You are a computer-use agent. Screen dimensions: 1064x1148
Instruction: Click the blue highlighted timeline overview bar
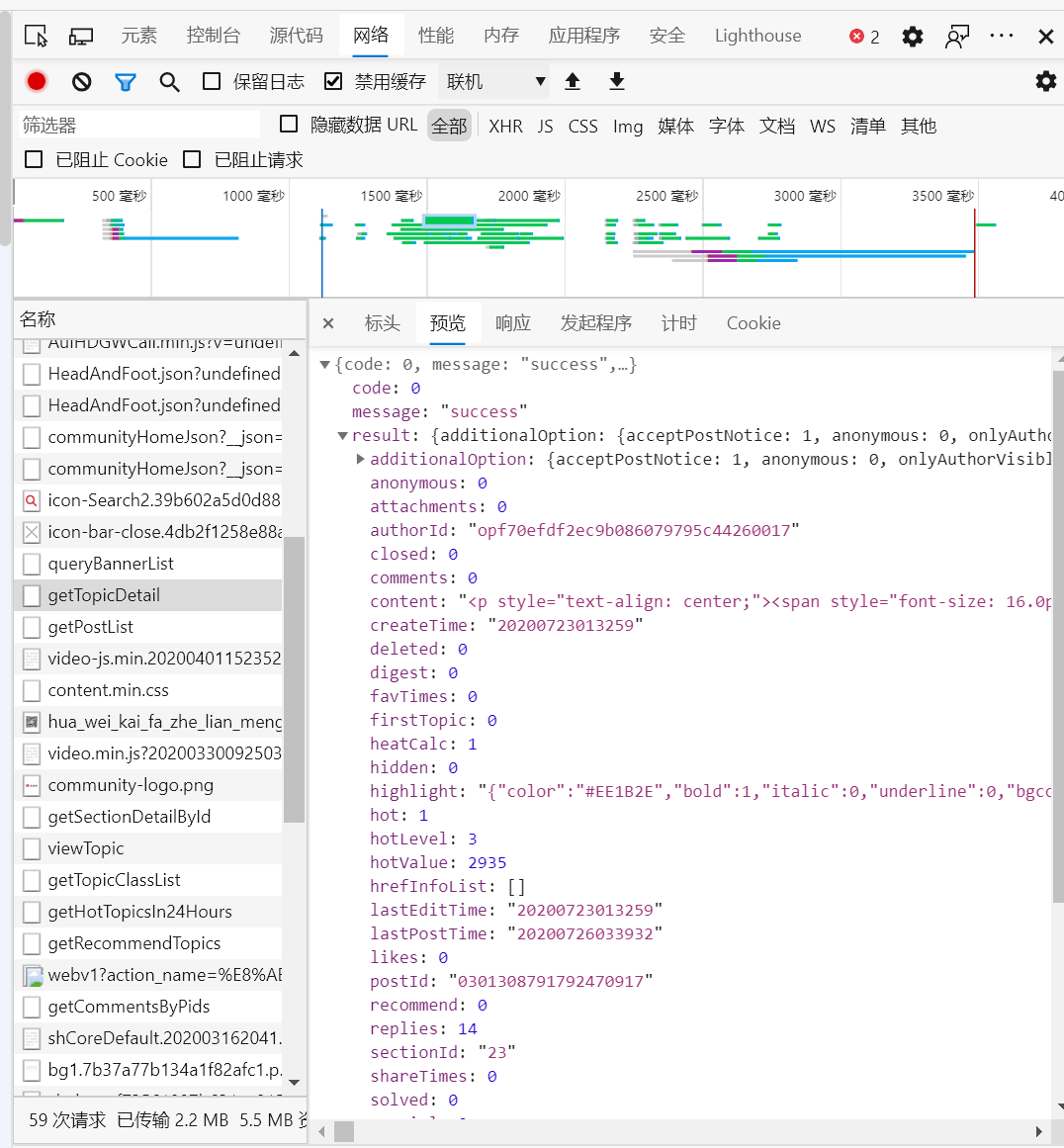[450, 221]
